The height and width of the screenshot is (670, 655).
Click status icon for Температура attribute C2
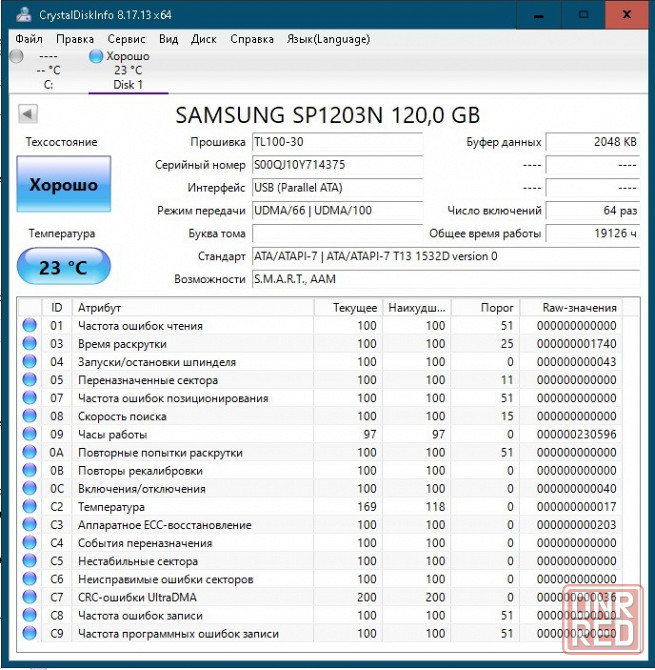(29, 506)
